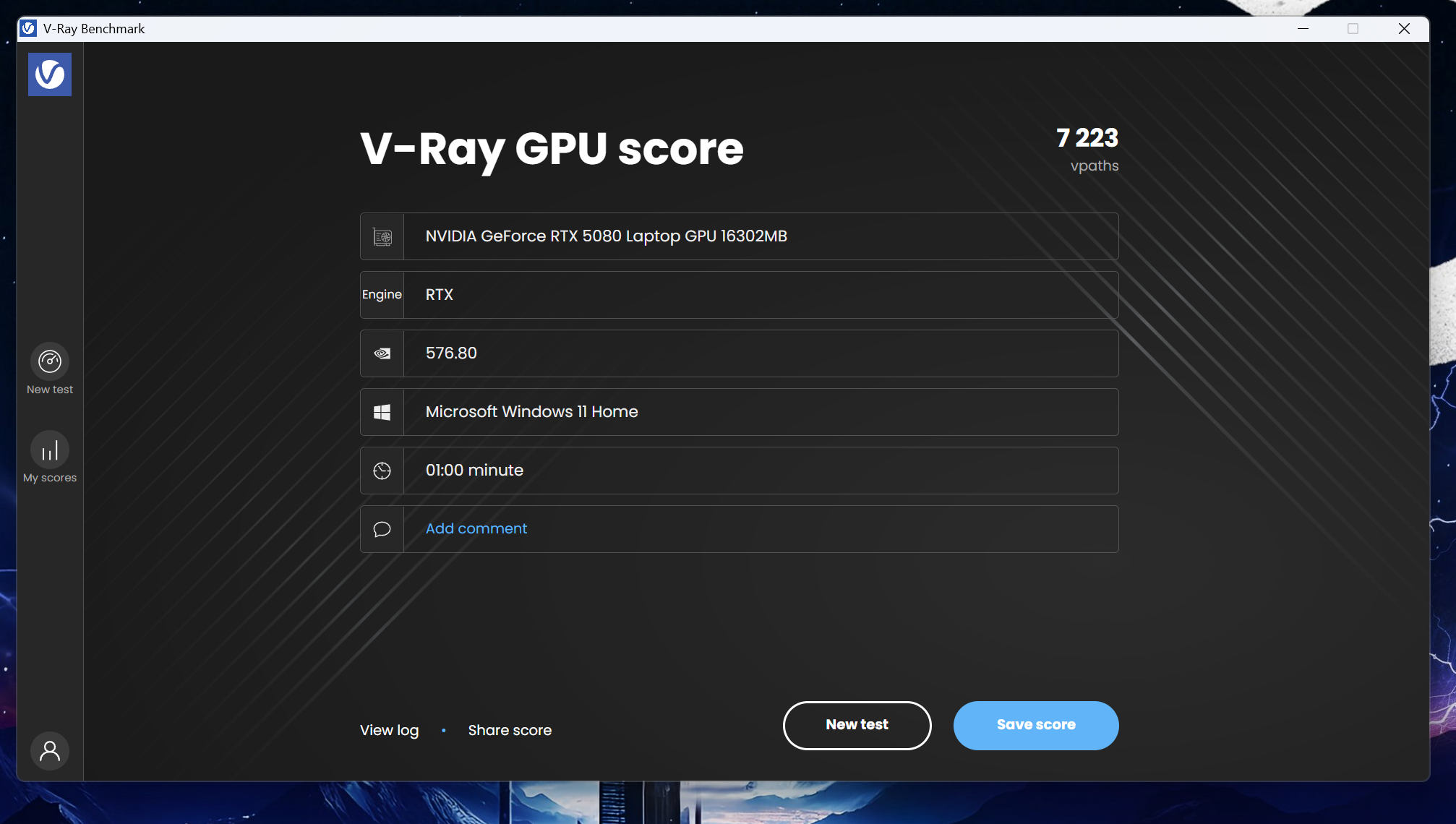Click the RTX engine value
Screen dimensions: 1456x824
[440, 295]
